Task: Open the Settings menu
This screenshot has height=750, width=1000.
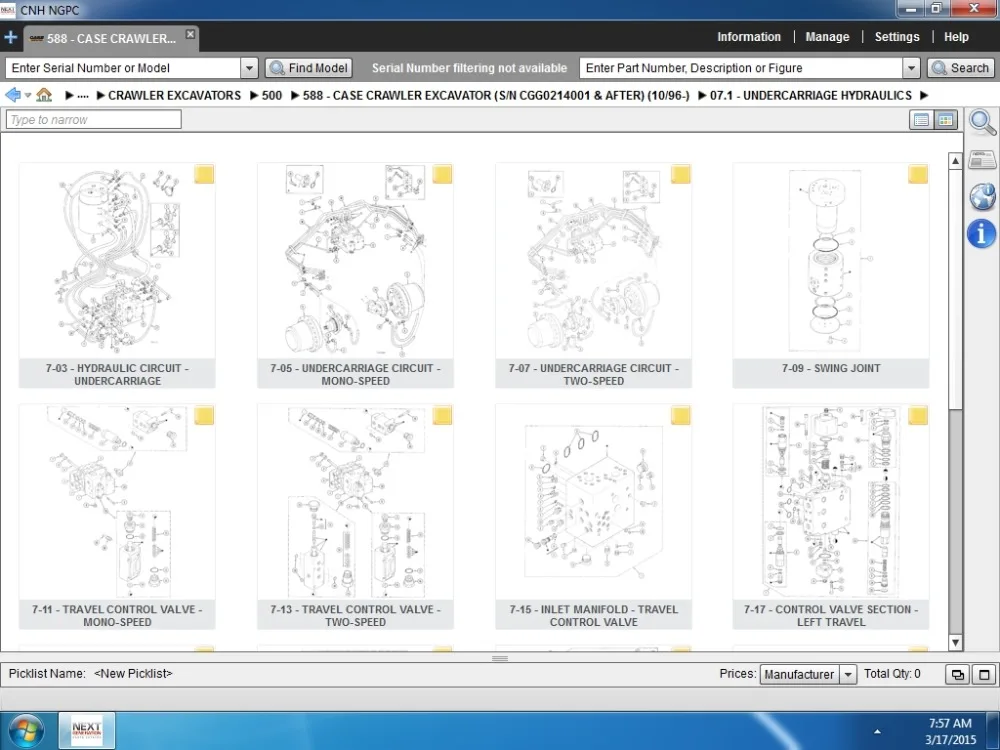Action: coord(896,37)
